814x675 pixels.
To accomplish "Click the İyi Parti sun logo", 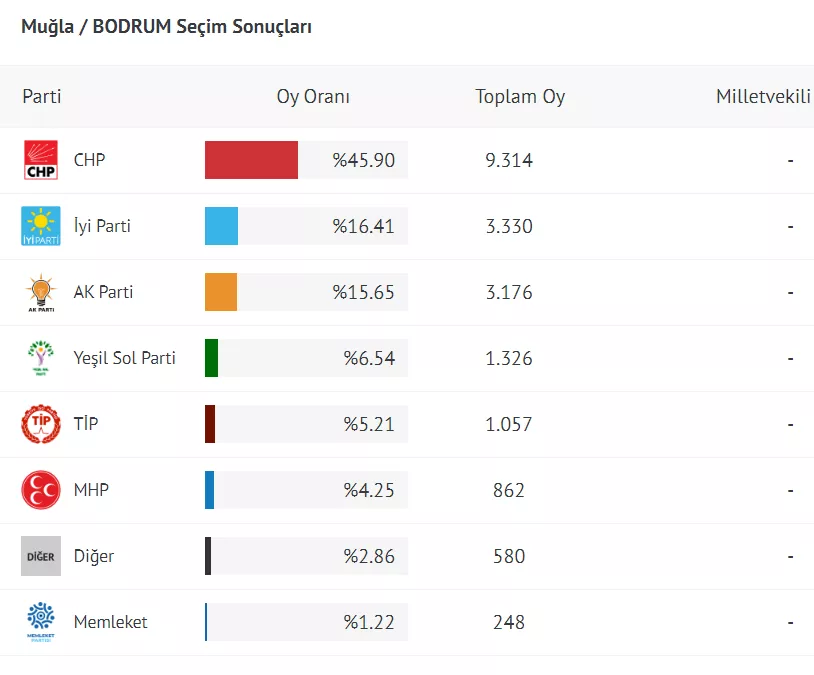I will pos(41,226).
